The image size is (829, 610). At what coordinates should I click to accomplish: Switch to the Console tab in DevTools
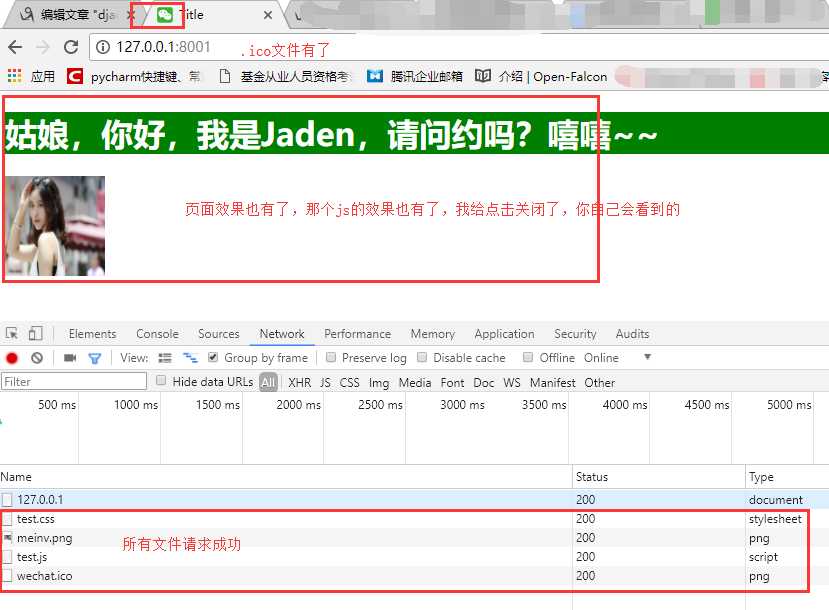tap(157, 334)
